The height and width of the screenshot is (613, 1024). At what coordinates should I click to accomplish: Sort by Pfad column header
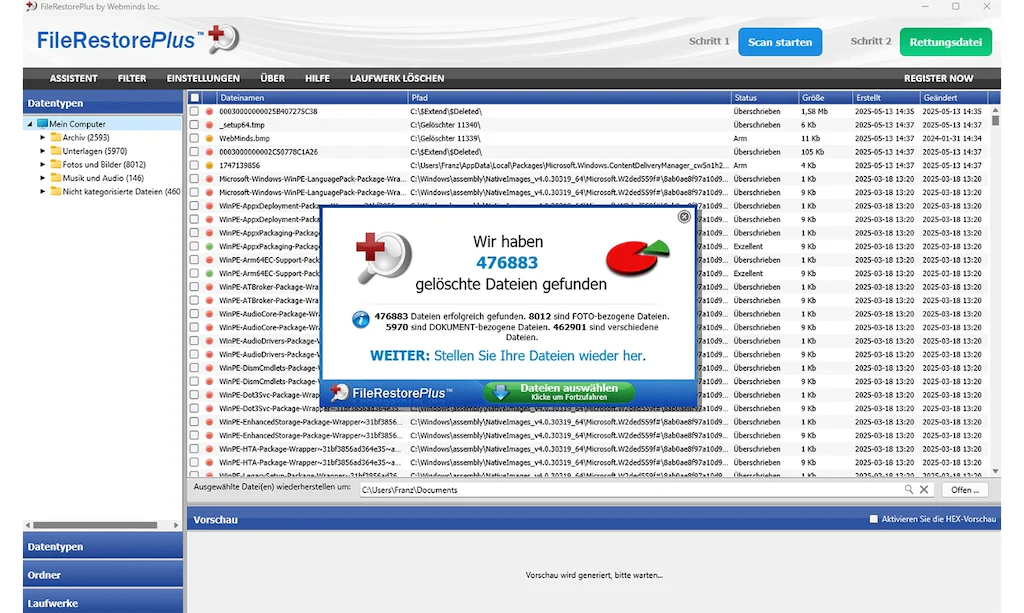[x=569, y=98]
